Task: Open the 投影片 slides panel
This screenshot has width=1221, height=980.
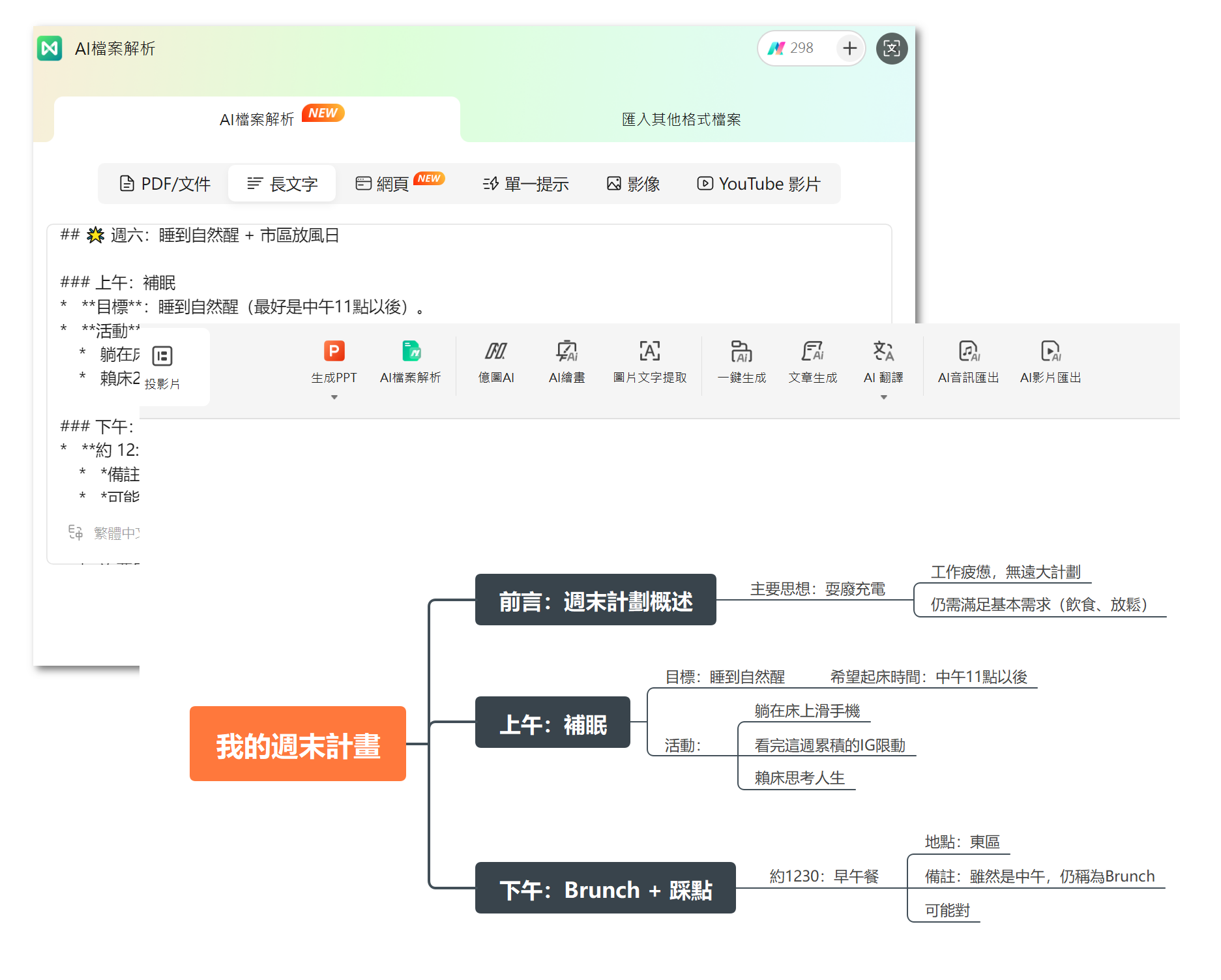Action: click(x=162, y=365)
